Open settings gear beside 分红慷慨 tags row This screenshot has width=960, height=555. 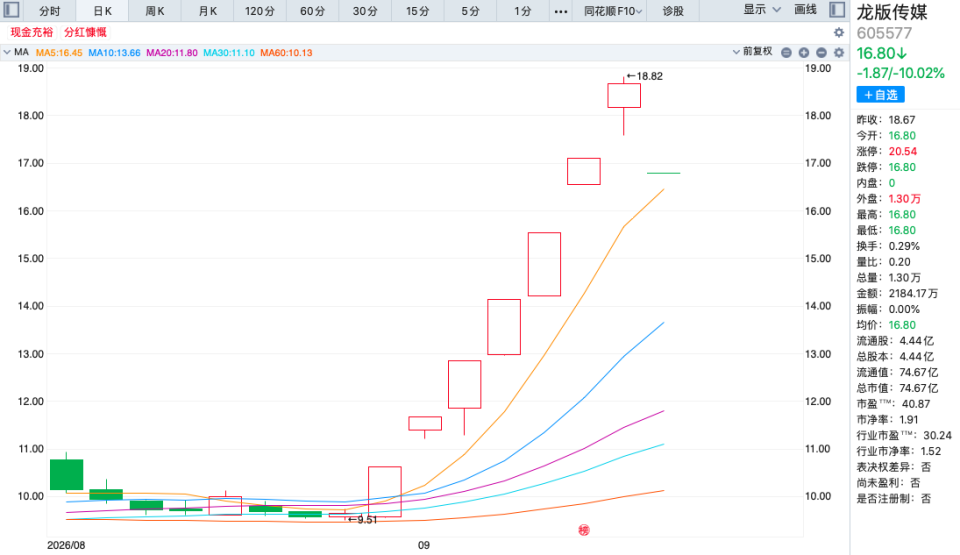[839, 32]
